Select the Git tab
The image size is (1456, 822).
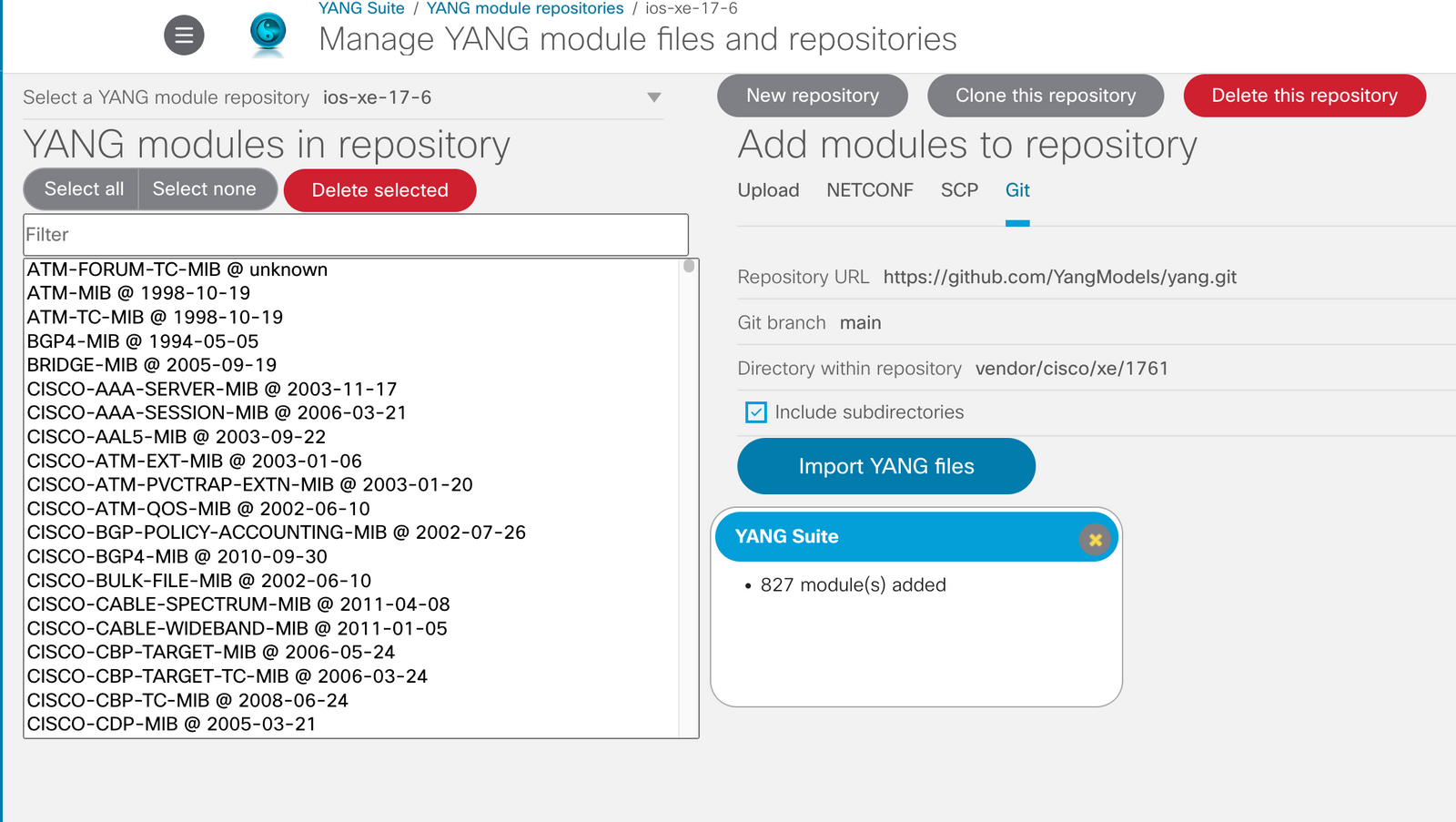pos(1016,190)
